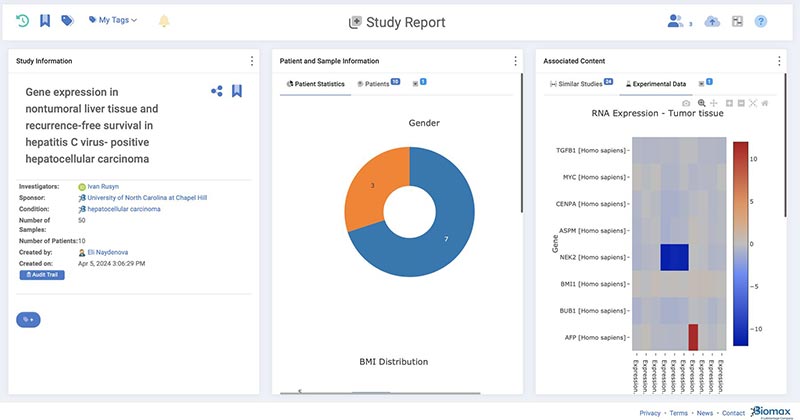
Task: Expand the My Tags dropdown
Action: click(113, 20)
